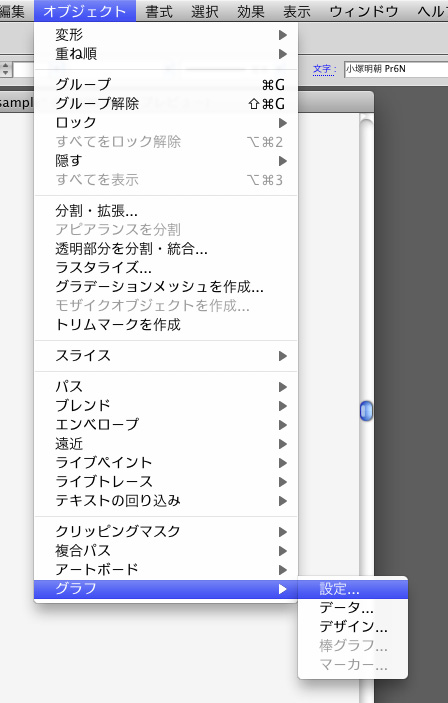Choose グラデーションメッシュを作成...
Screen dimensions: 448x703
pos(166,286)
